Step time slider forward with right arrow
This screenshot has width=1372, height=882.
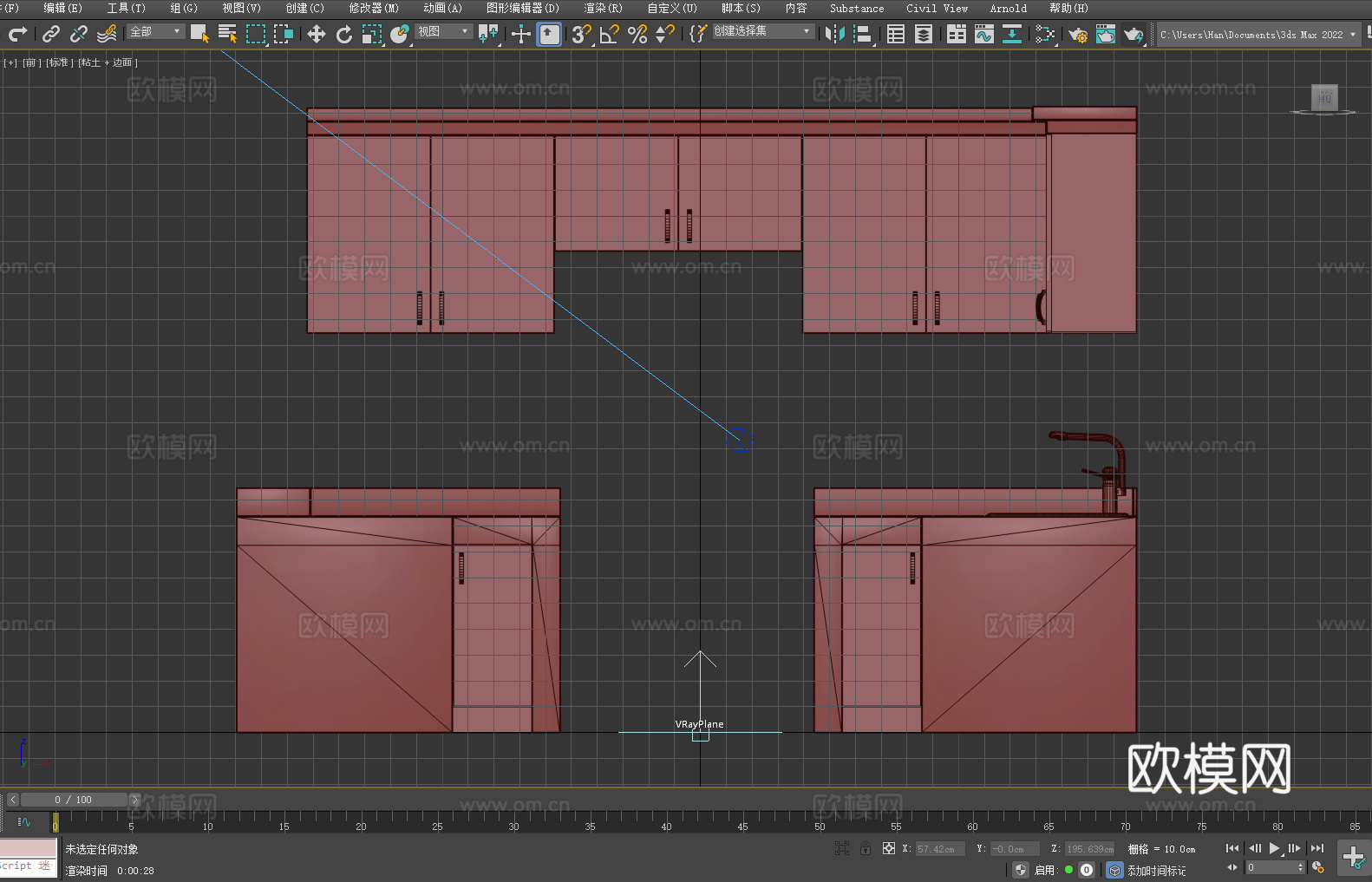tap(134, 800)
